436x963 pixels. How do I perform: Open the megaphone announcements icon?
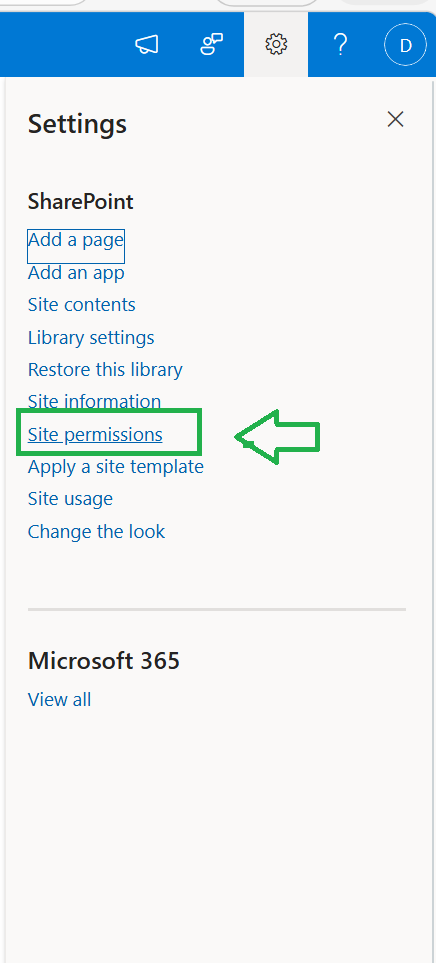(x=147, y=45)
